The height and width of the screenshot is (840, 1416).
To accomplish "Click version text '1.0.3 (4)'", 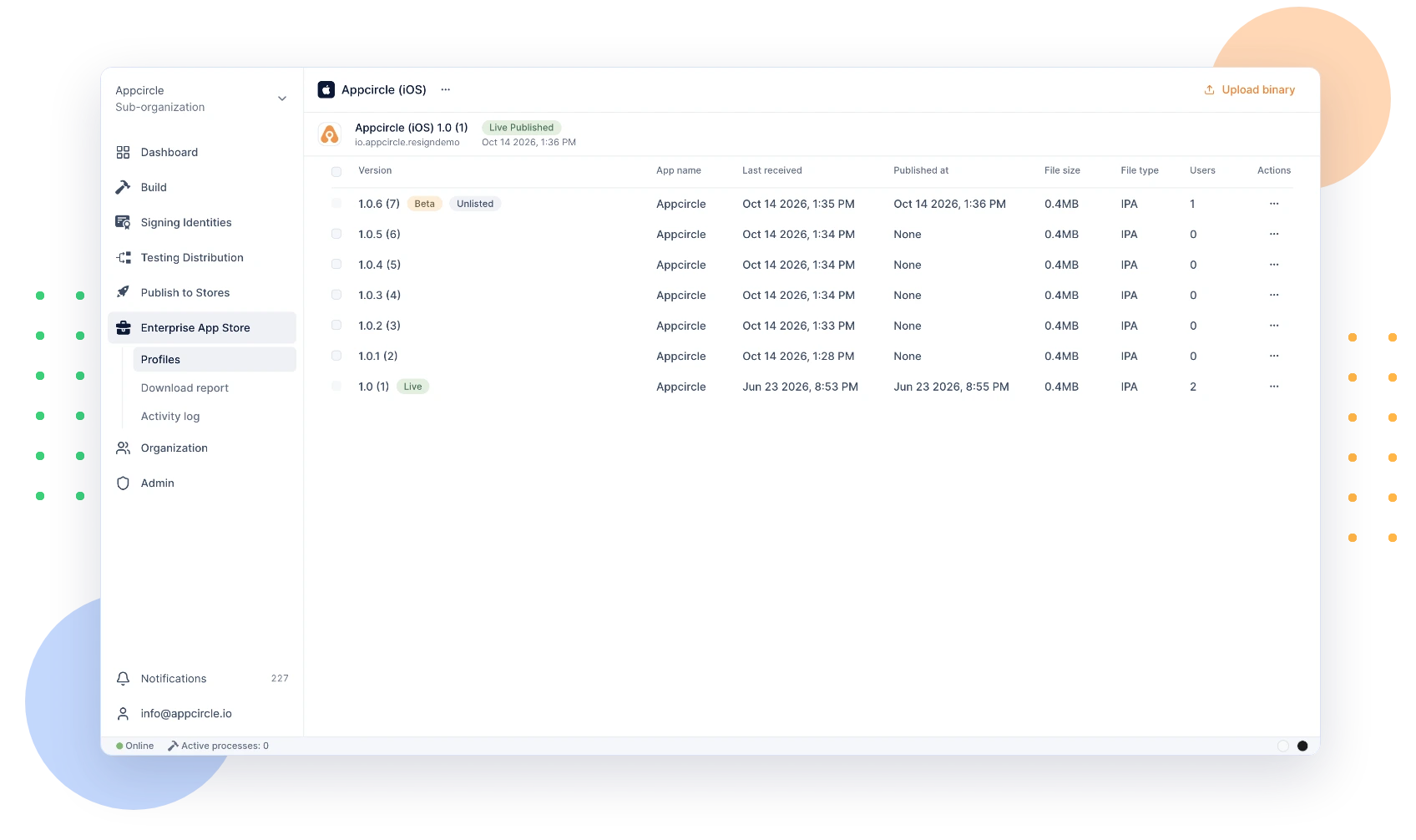I will (x=380, y=295).
